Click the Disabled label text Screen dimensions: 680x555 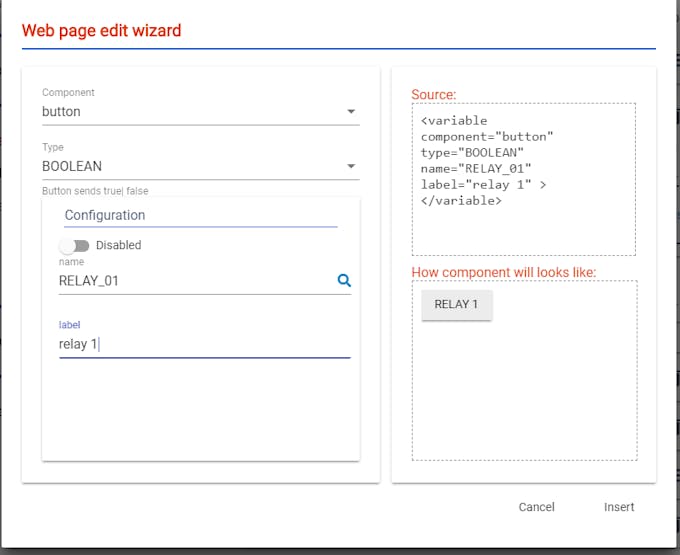pos(118,245)
